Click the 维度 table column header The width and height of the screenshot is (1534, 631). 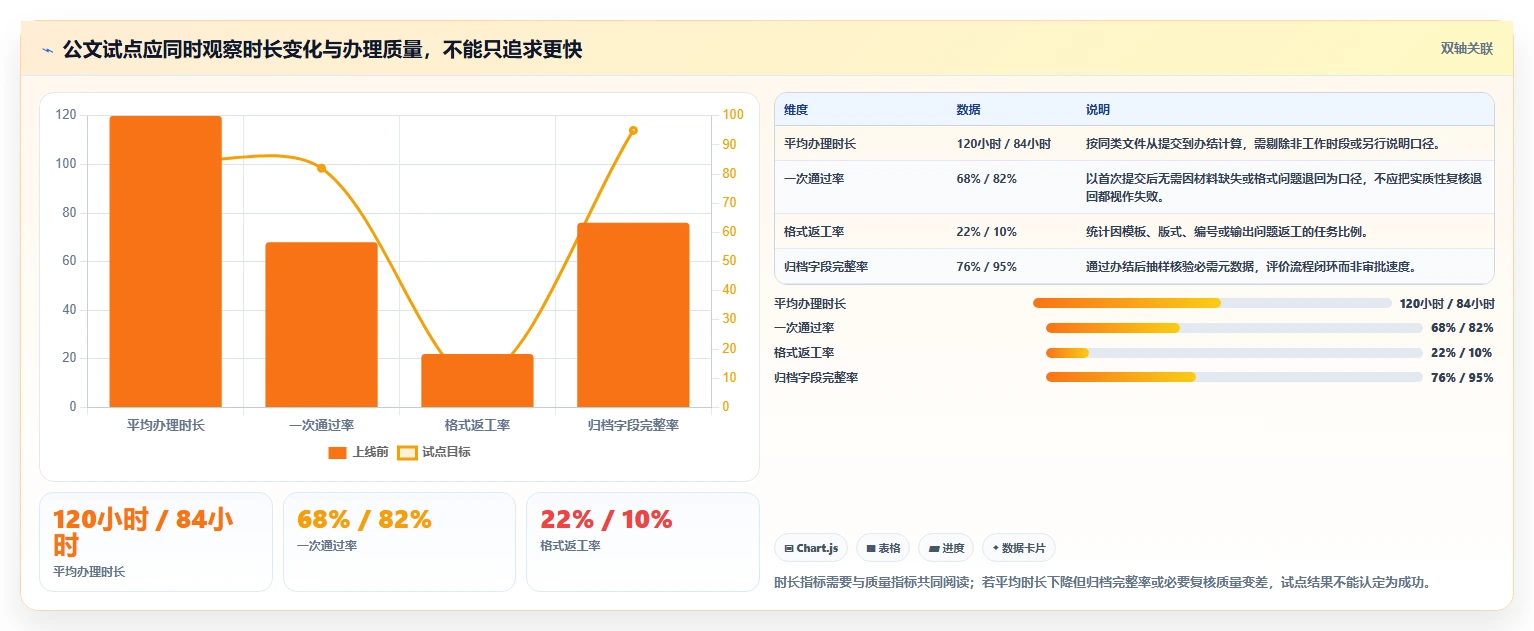click(x=795, y=110)
